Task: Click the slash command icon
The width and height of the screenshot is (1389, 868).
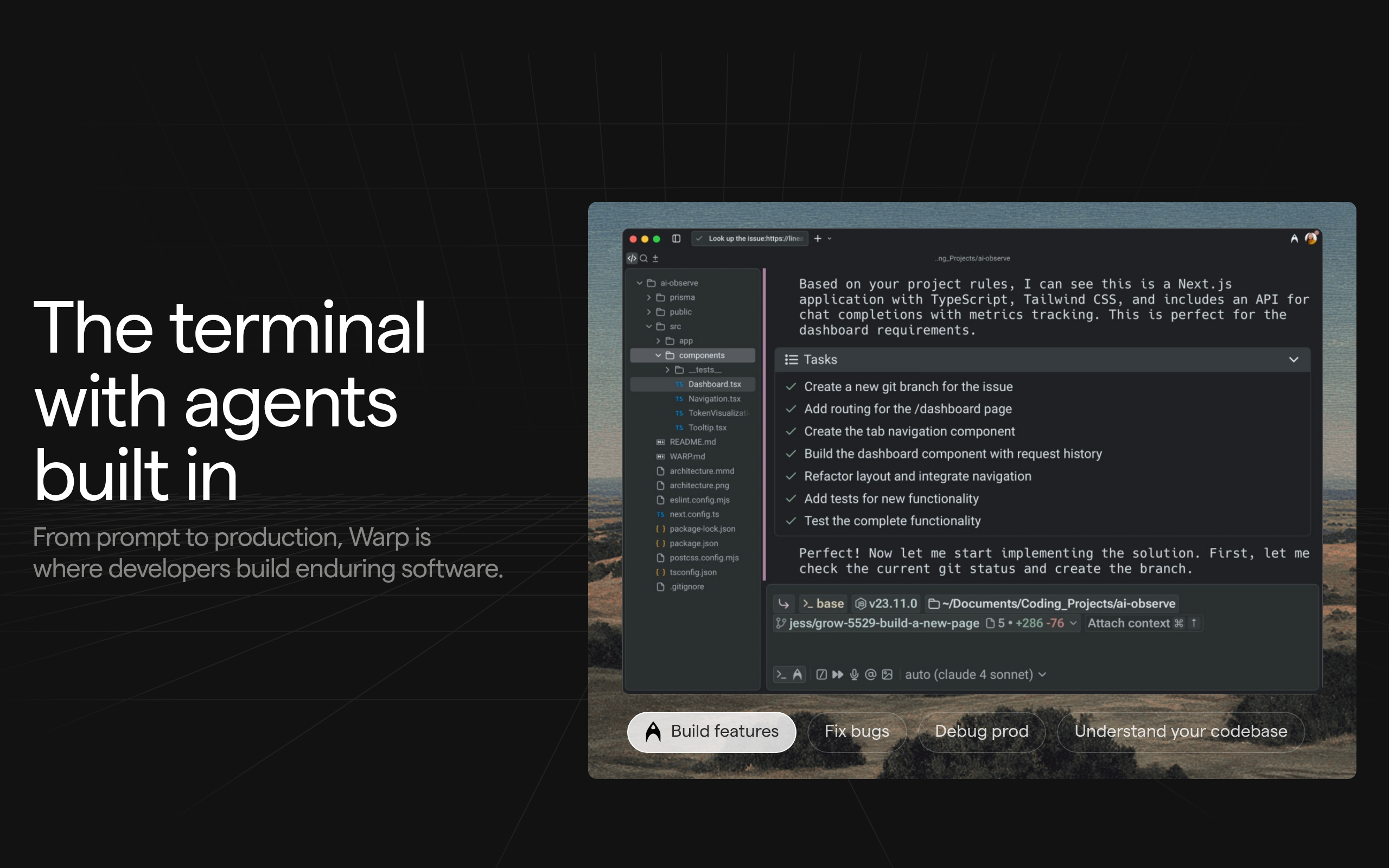Action: pyautogui.click(x=821, y=674)
